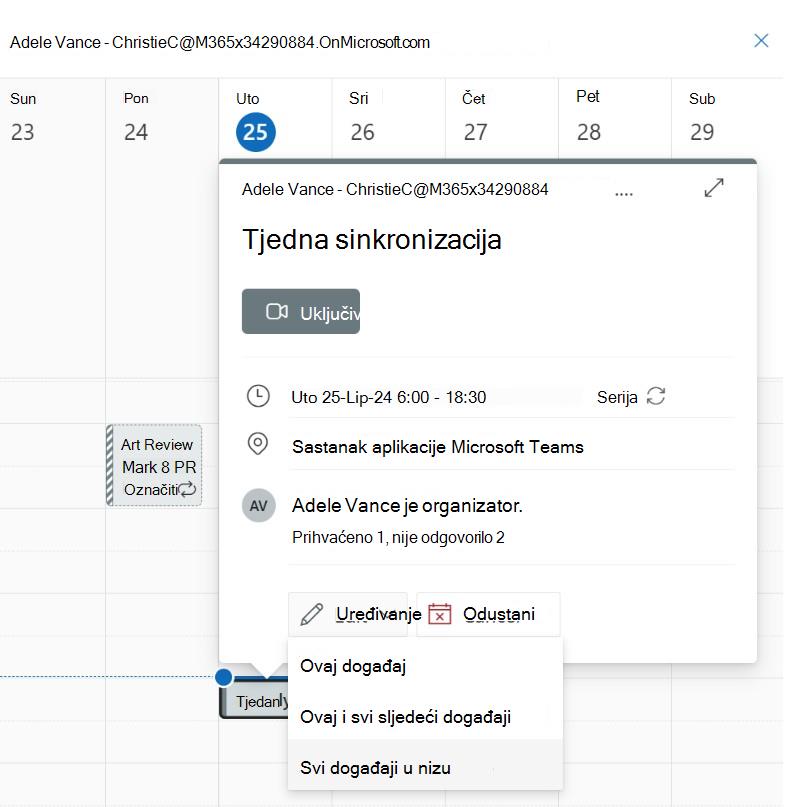
Task: Click the clock icon beside event time
Action: click(x=258, y=396)
